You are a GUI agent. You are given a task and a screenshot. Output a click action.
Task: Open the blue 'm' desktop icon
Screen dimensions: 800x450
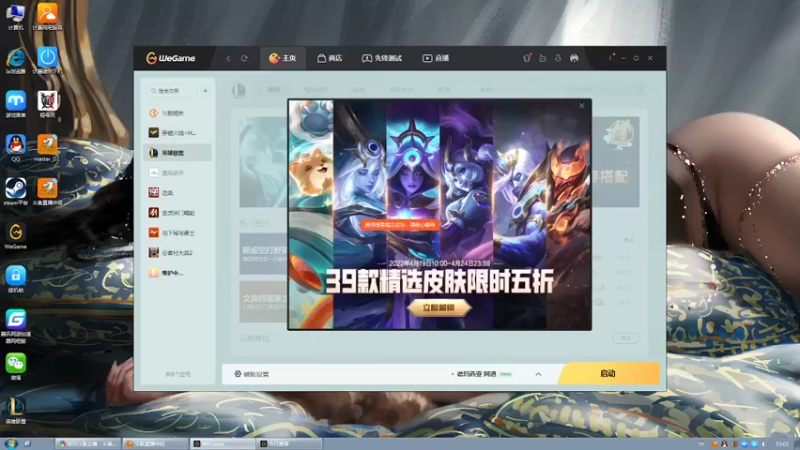[x=15, y=104]
